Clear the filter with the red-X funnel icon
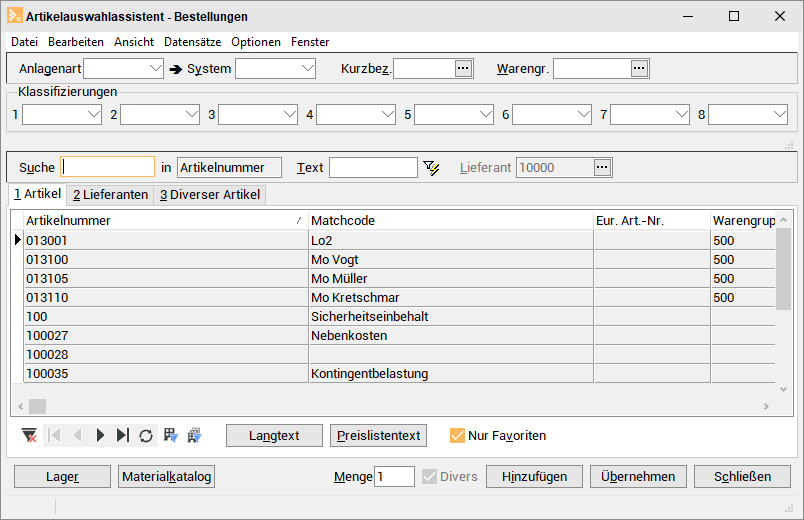 click(30, 435)
